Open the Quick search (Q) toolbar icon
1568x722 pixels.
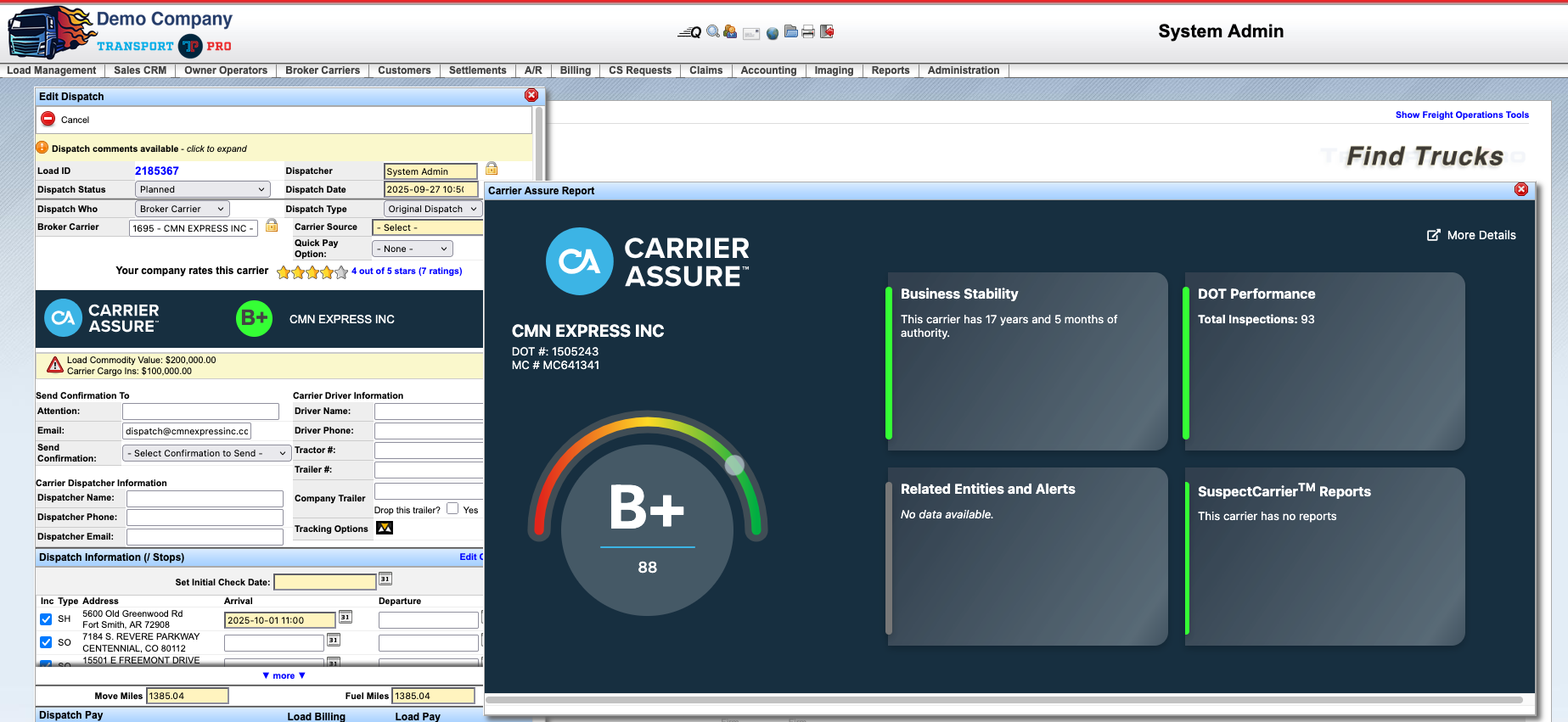pos(689,32)
